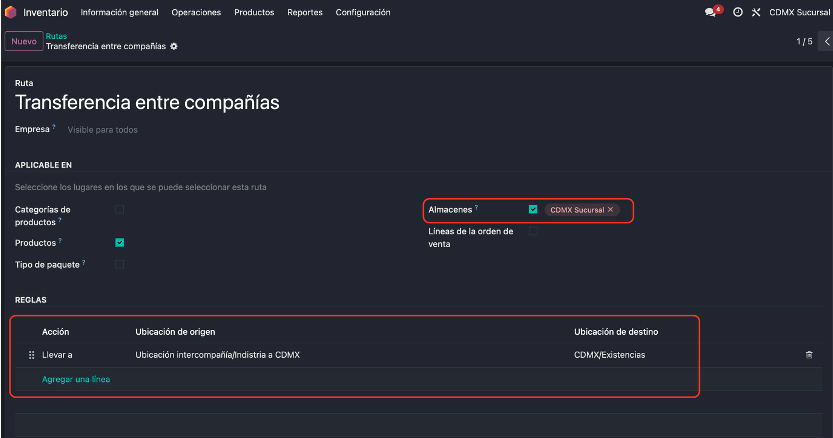This screenshot has width=833, height=438.
Task: Toggle the Tipo de paquete checkbox
Action: pos(120,265)
